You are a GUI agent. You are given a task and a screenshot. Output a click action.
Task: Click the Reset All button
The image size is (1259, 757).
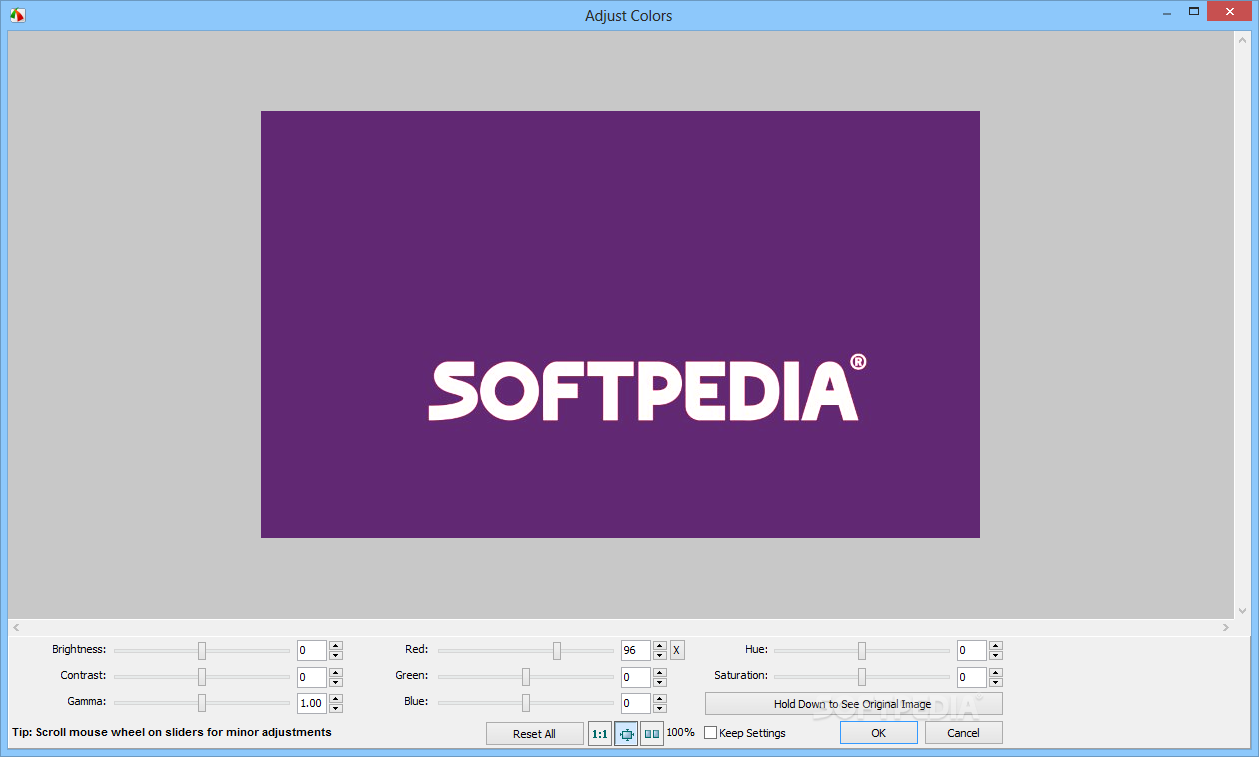click(534, 734)
